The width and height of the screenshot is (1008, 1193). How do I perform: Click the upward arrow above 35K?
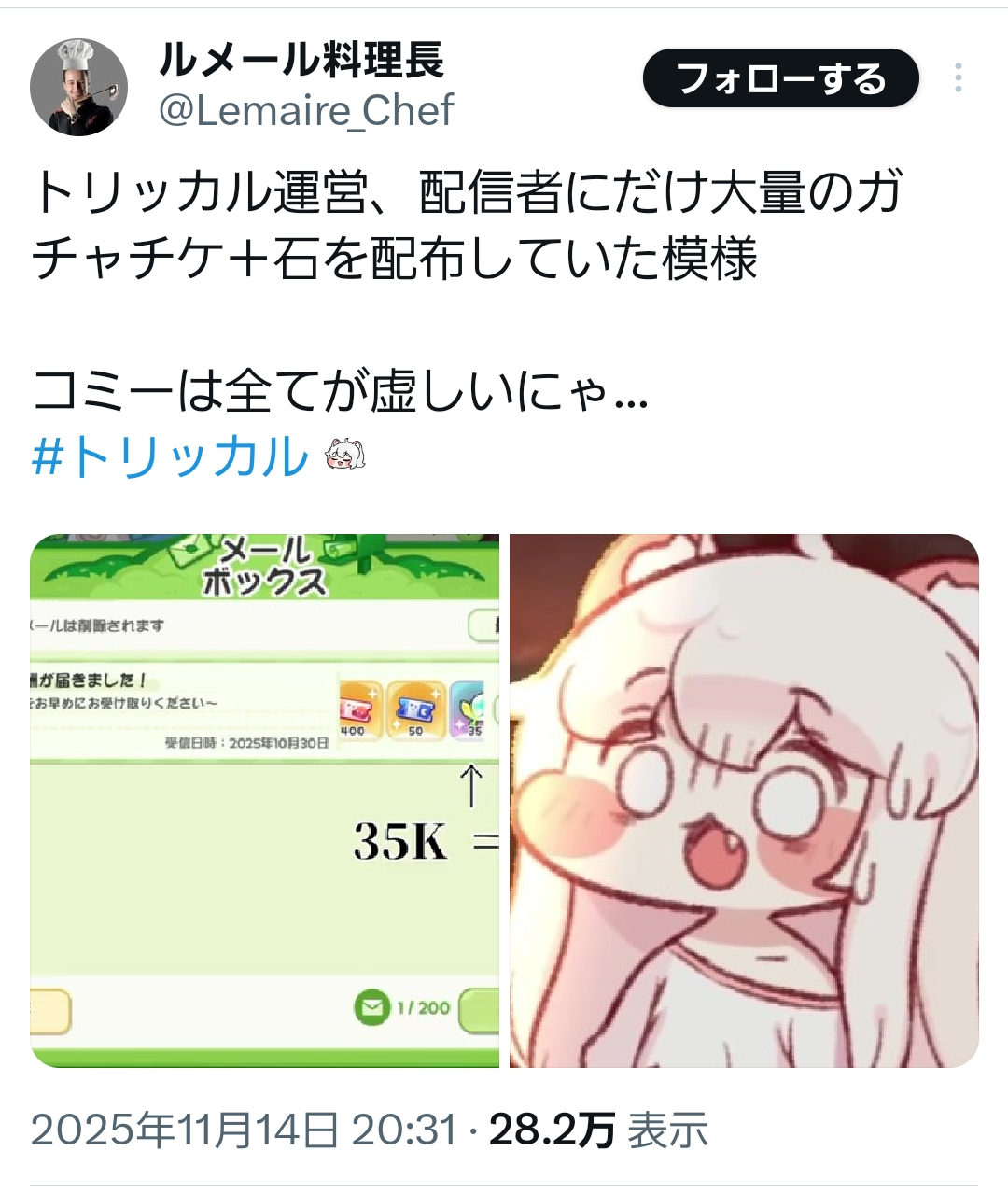(472, 786)
